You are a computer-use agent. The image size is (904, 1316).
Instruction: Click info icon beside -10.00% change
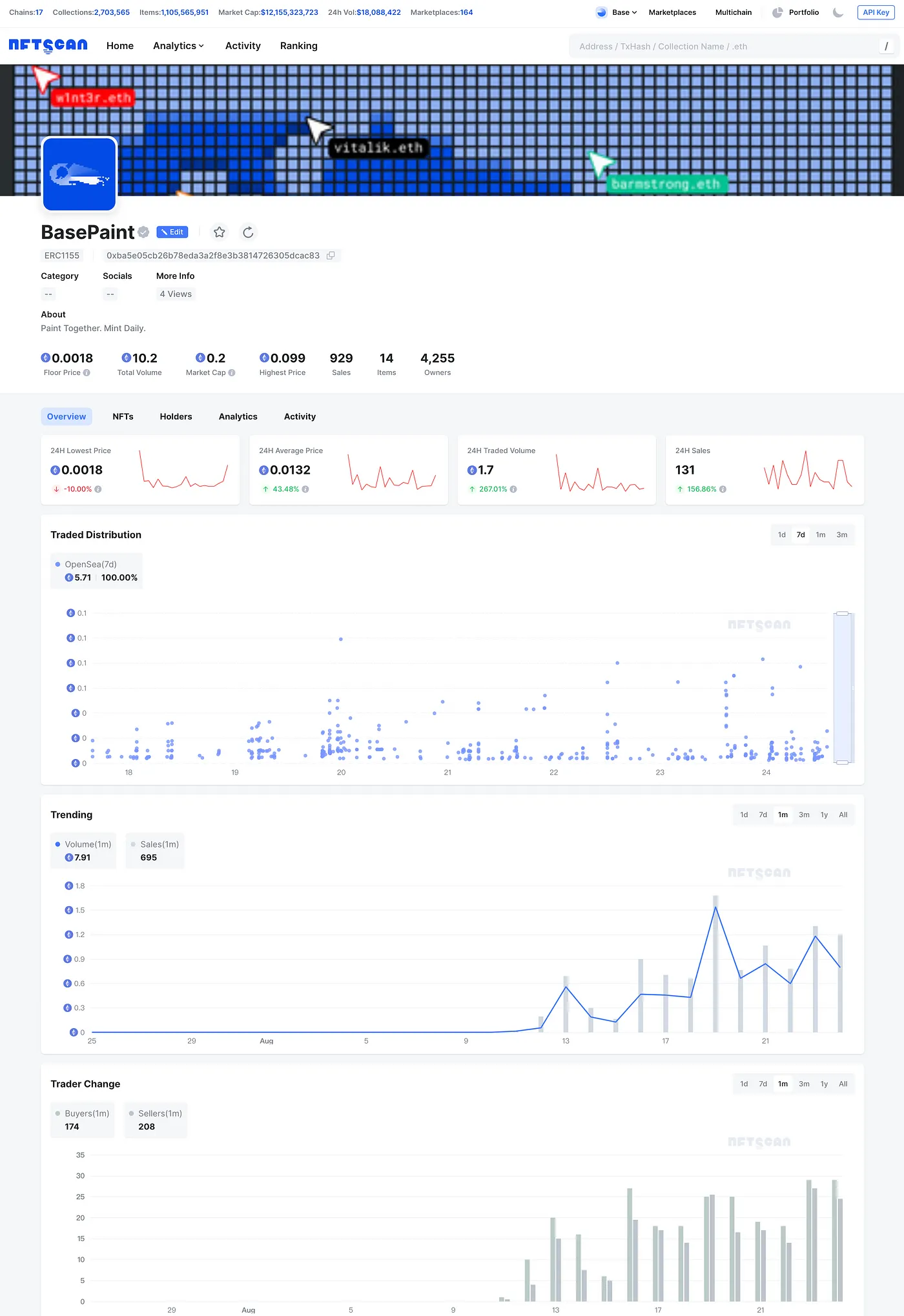point(98,489)
